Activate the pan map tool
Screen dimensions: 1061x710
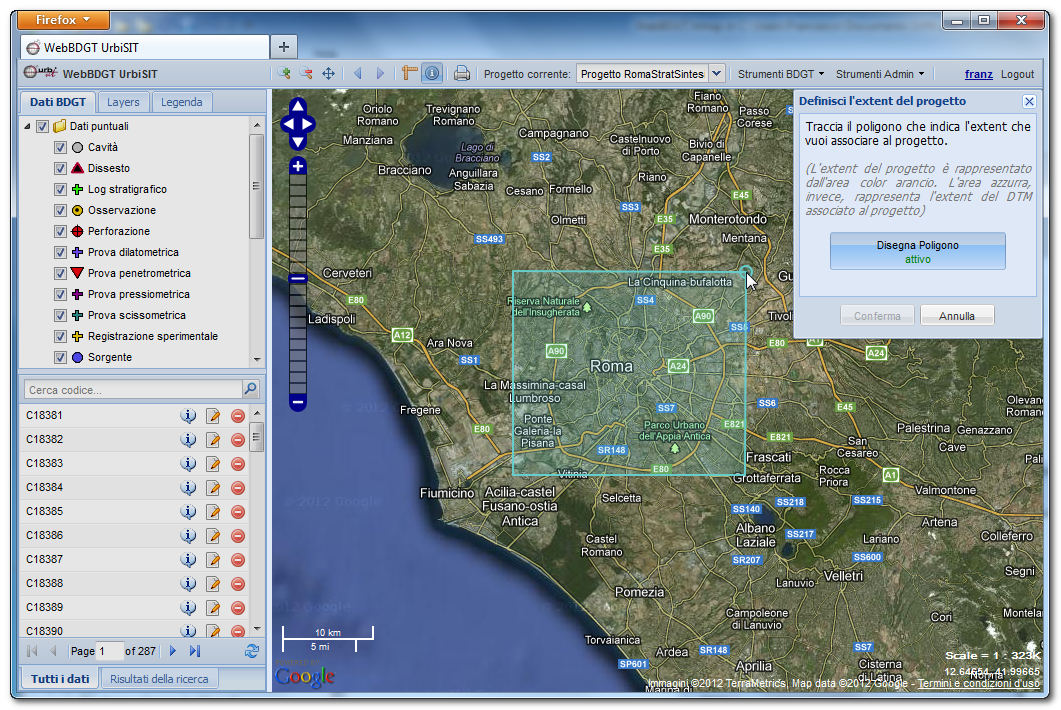[x=329, y=74]
